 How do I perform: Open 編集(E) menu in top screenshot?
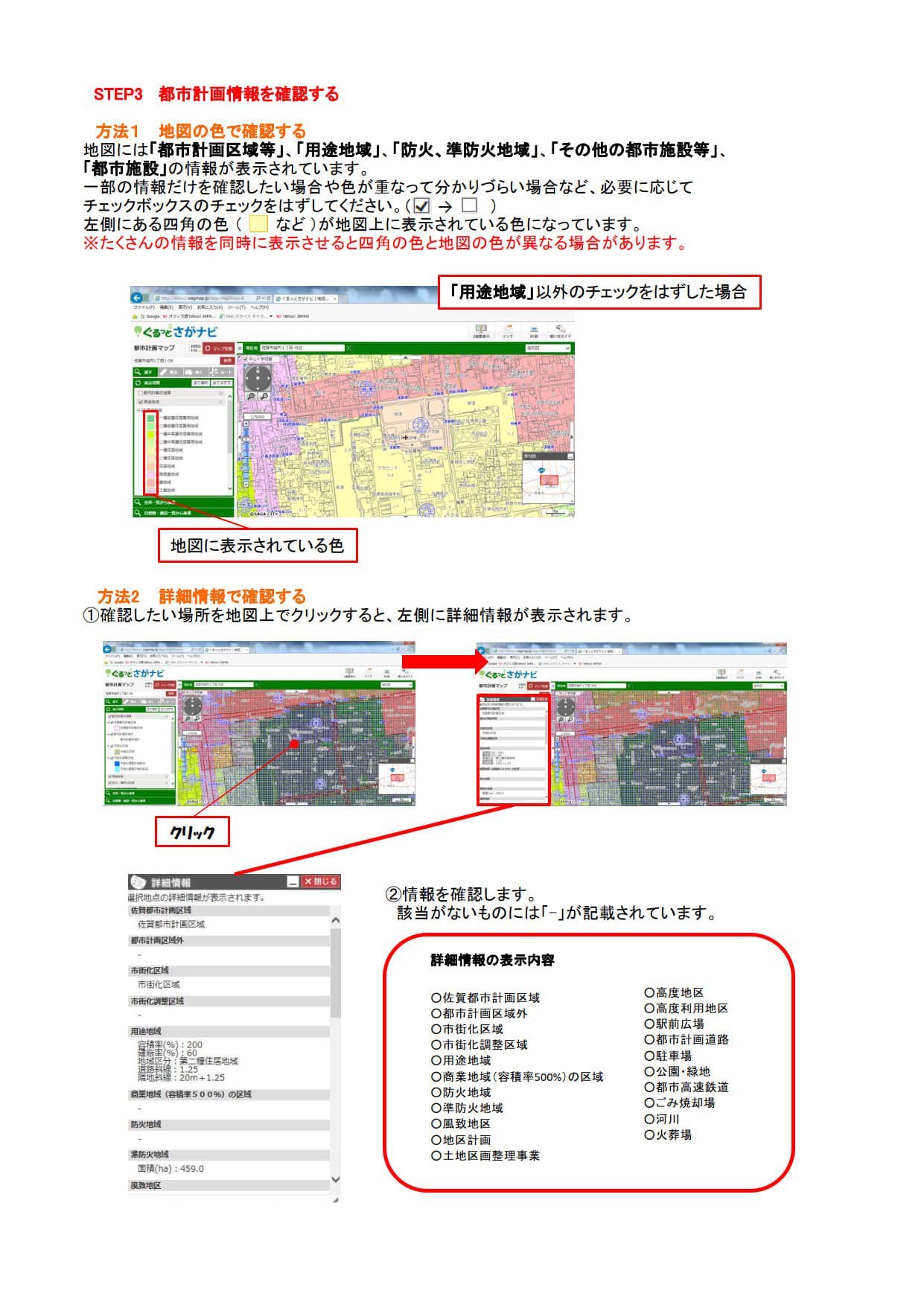point(167,307)
